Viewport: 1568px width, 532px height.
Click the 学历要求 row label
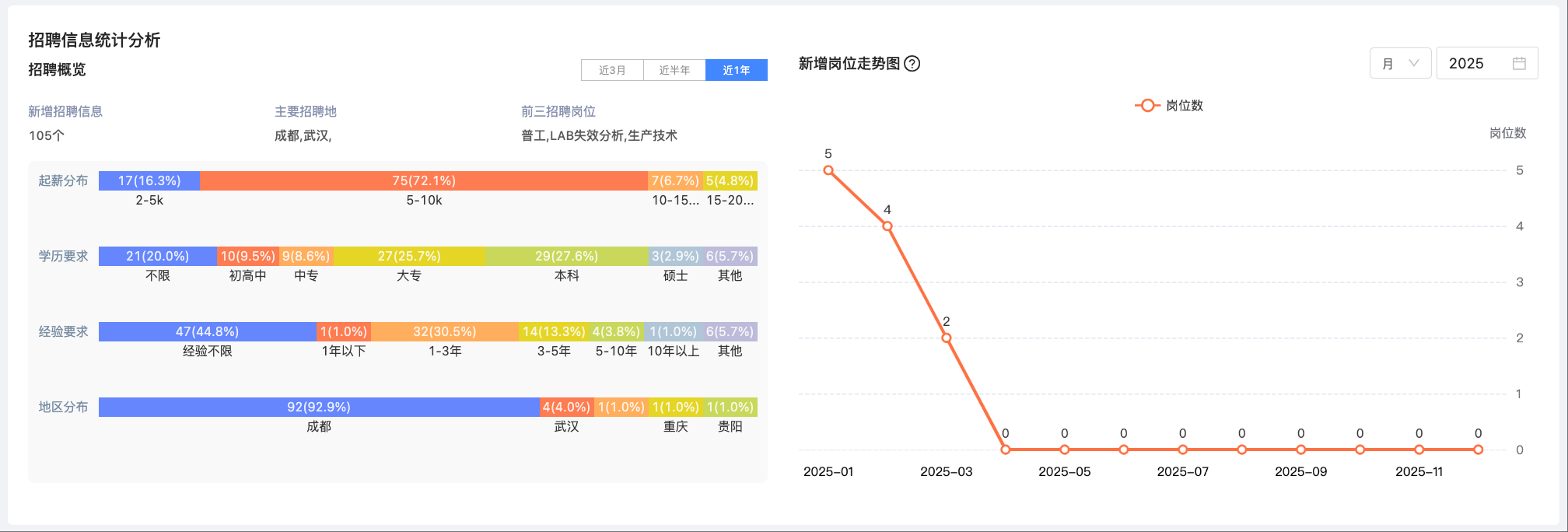[63, 256]
